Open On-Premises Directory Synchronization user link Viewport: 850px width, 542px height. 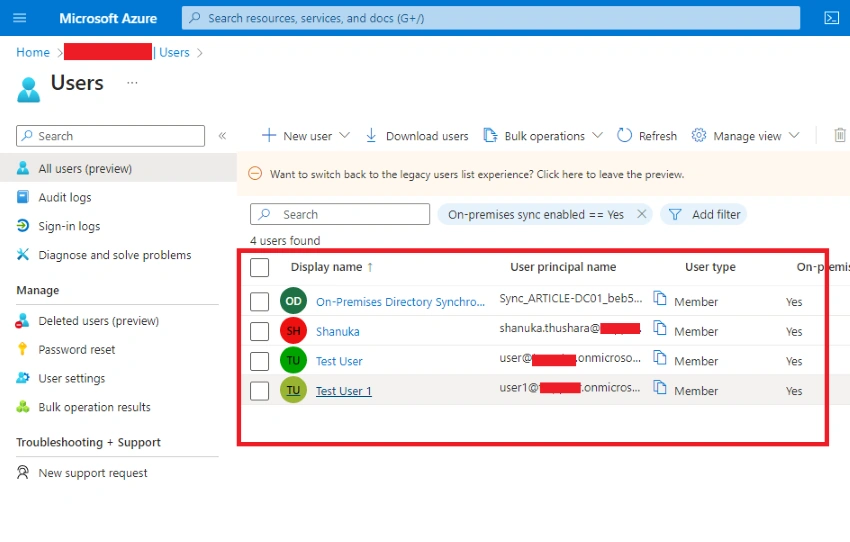pos(400,301)
